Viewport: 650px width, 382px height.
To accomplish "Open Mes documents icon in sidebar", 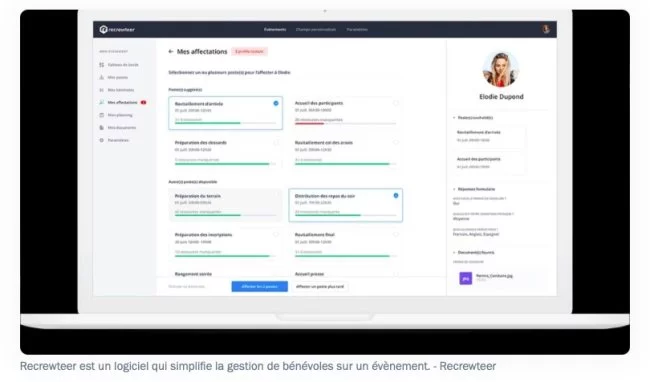I will tap(102, 128).
